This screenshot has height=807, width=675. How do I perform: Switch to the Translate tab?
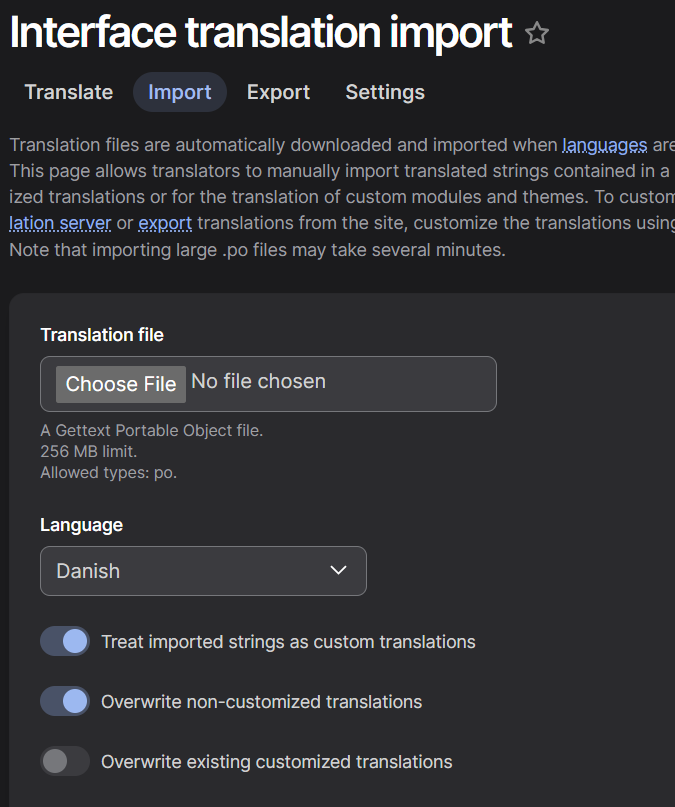(x=68, y=92)
